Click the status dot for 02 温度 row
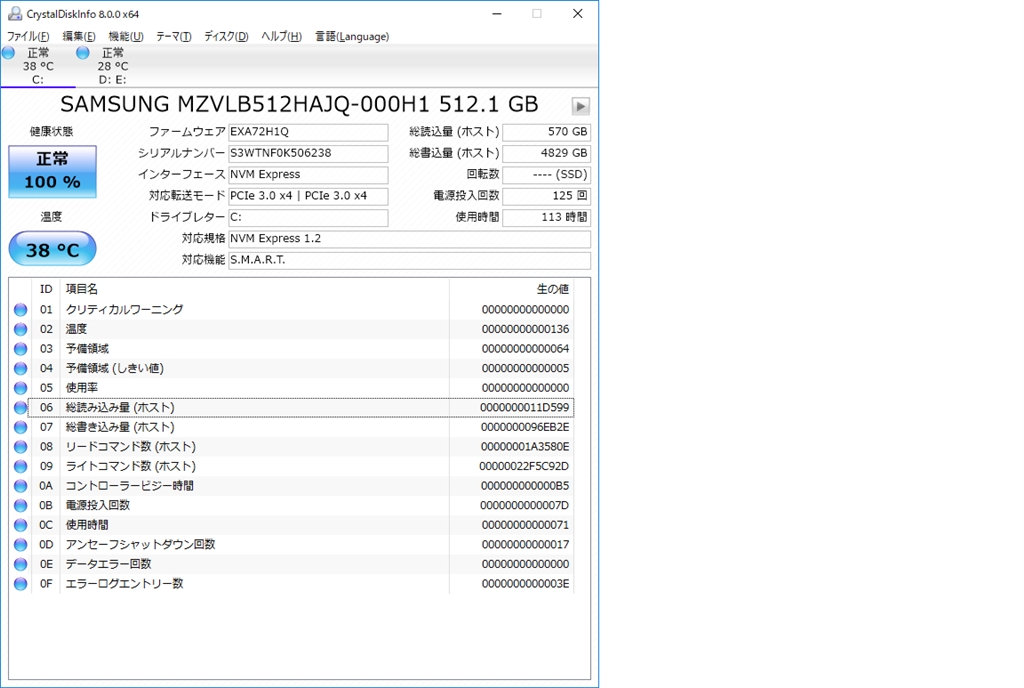This screenshot has height=688, width=1024. pos(21,330)
